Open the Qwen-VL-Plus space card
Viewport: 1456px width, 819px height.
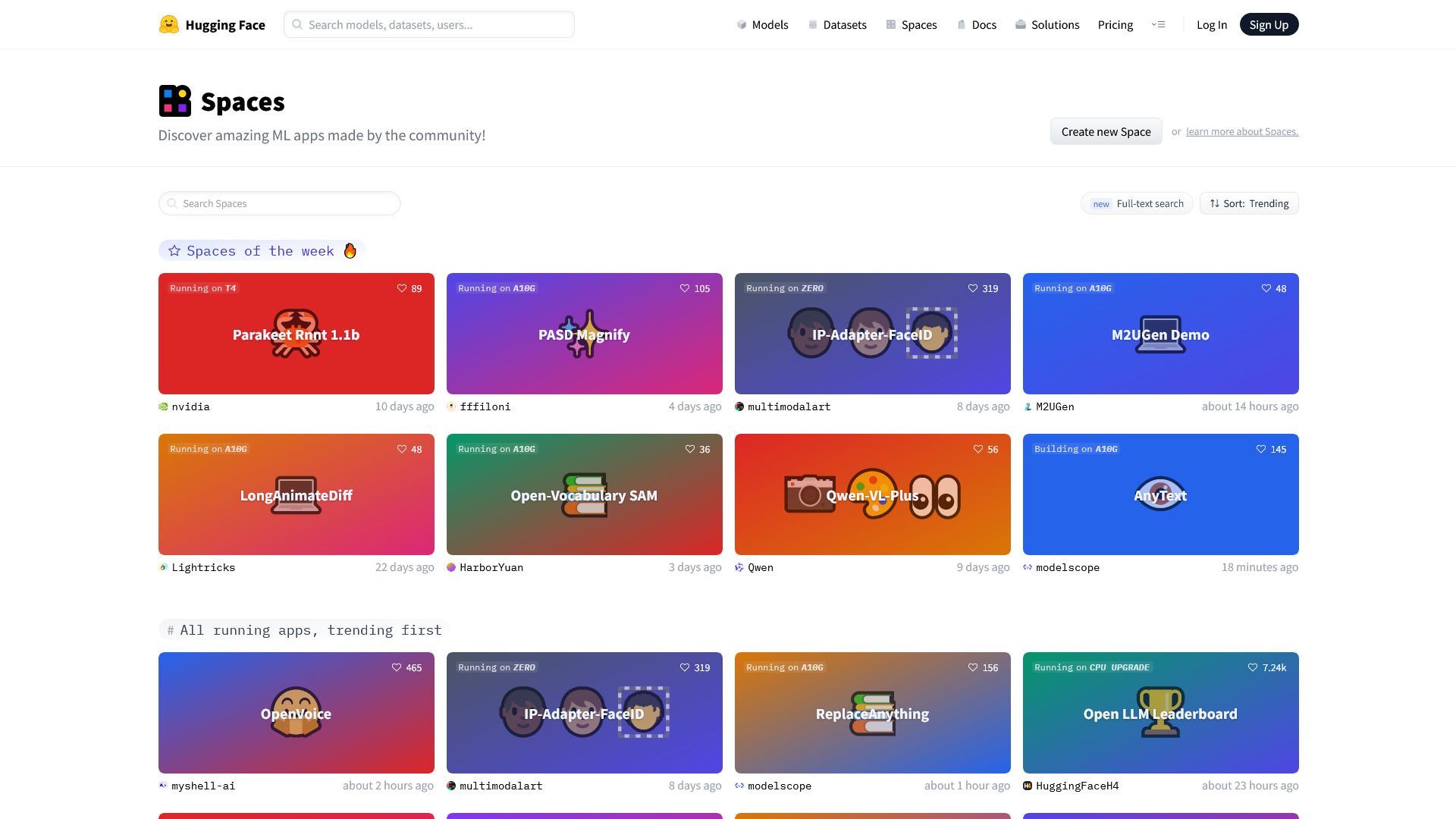[x=872, y=494]
